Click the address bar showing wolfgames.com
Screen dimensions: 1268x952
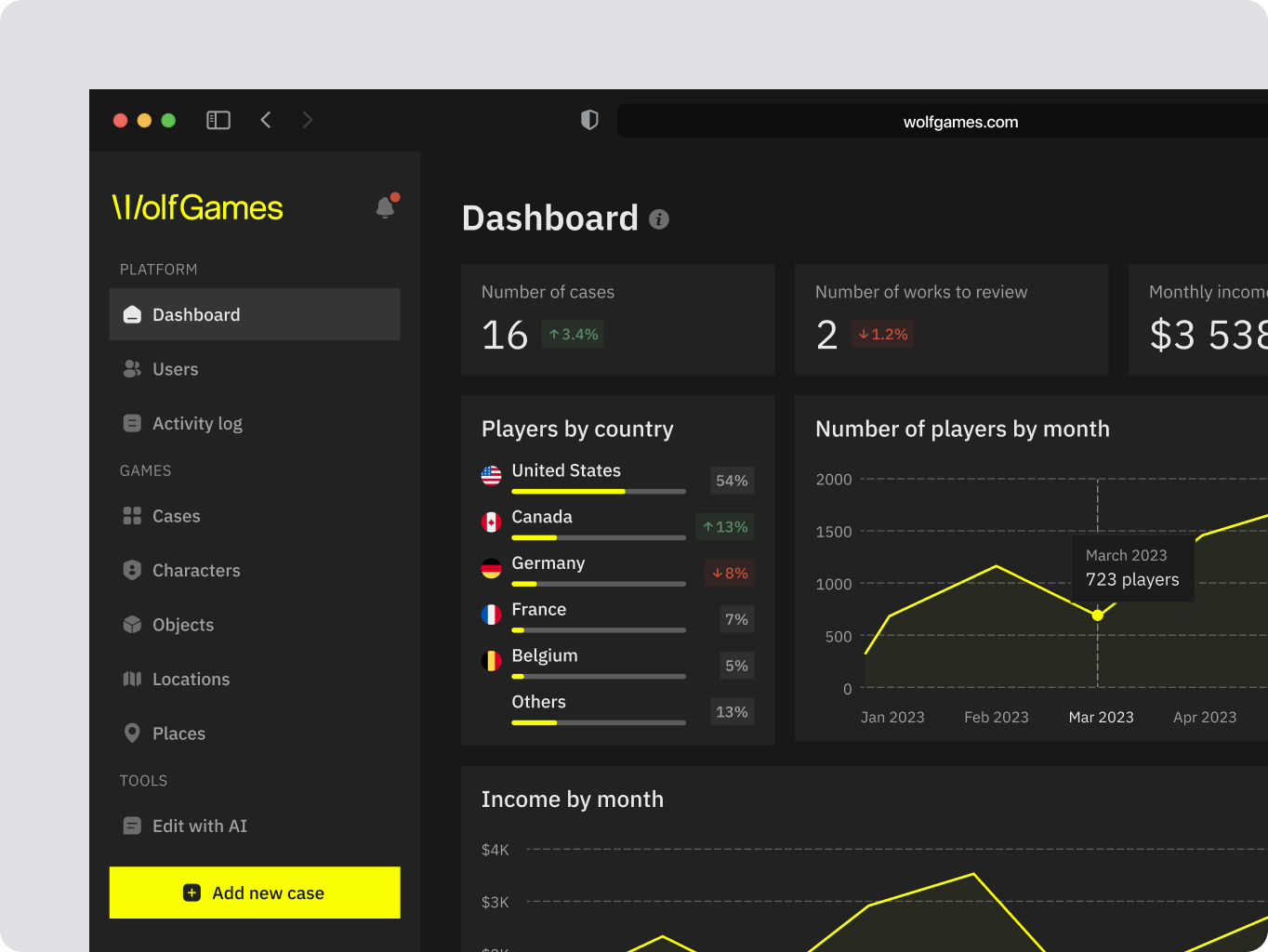click(959, 121)
